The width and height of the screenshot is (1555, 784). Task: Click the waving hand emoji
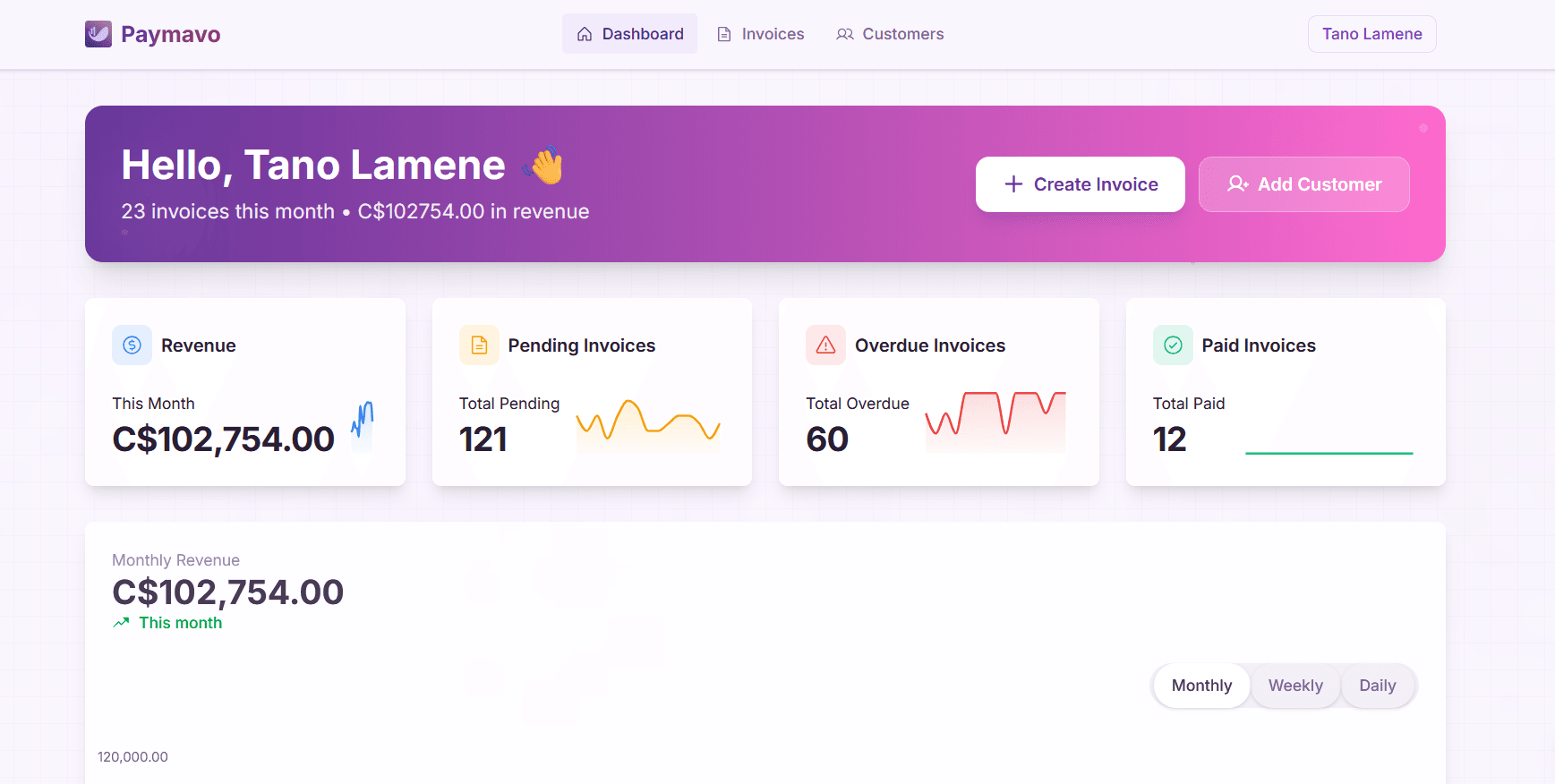545,165
